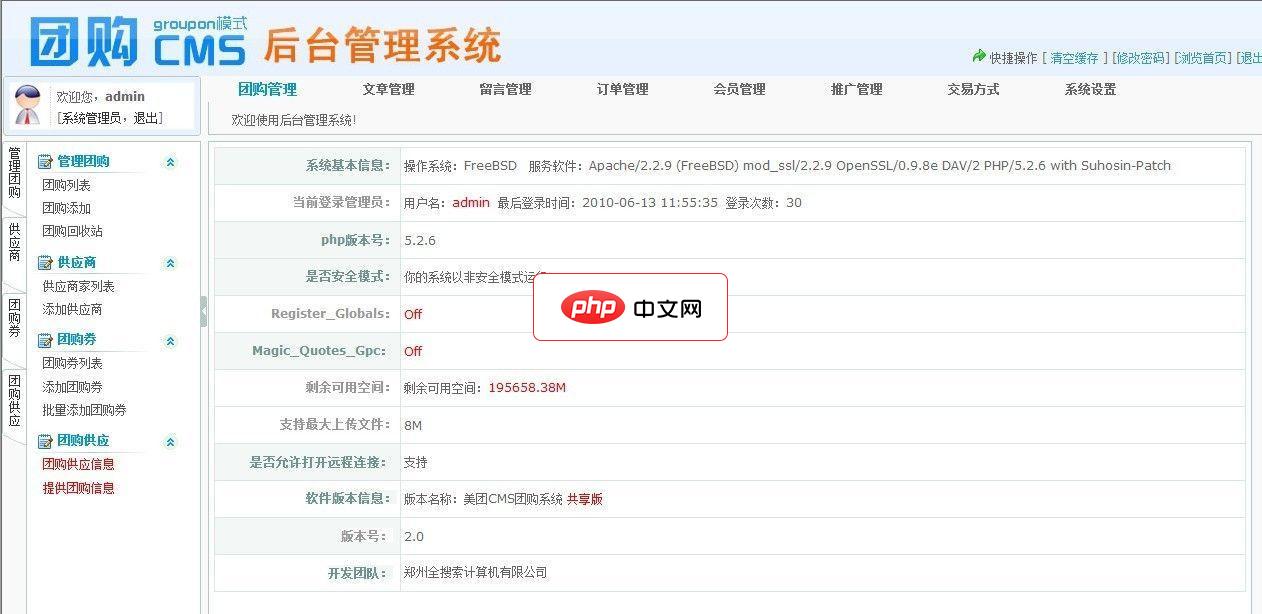The width and height of the screenshot is (1262, 614).
Task: Collapse the 团购供应 section with its chevron
Action: pyautogui.click(x=170, y=441)
